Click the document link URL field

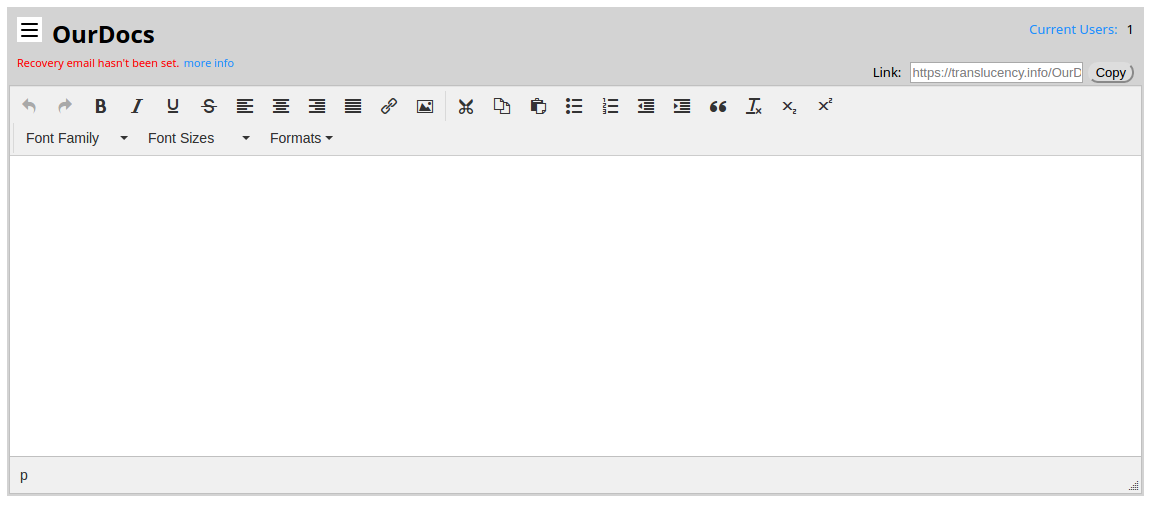click(995, 72)
